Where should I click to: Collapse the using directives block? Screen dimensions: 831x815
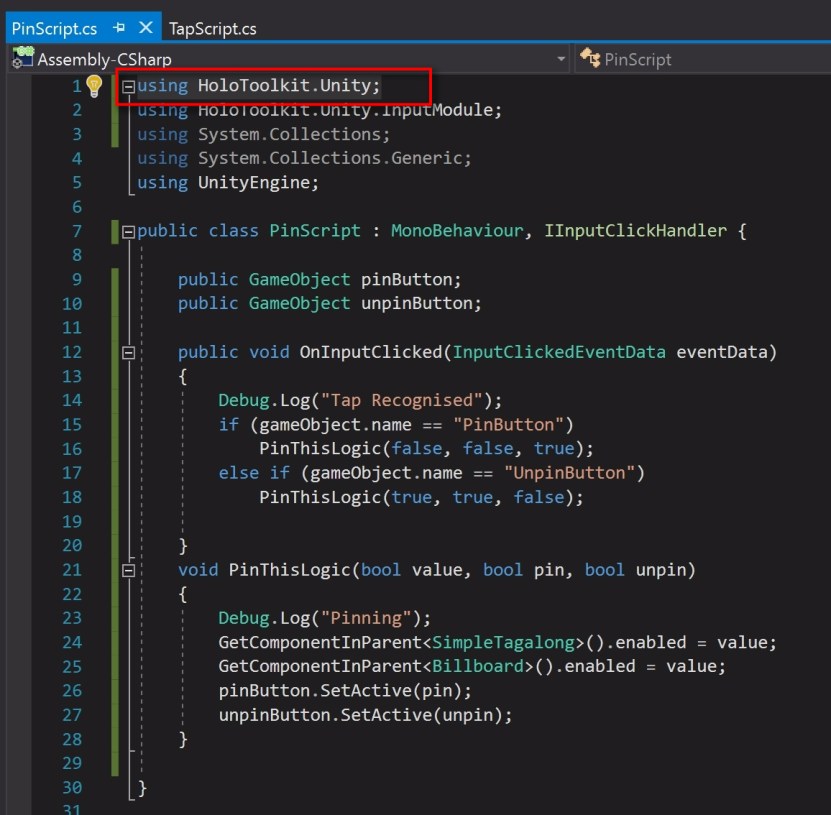pyautogui.click(x=128, y=86)
